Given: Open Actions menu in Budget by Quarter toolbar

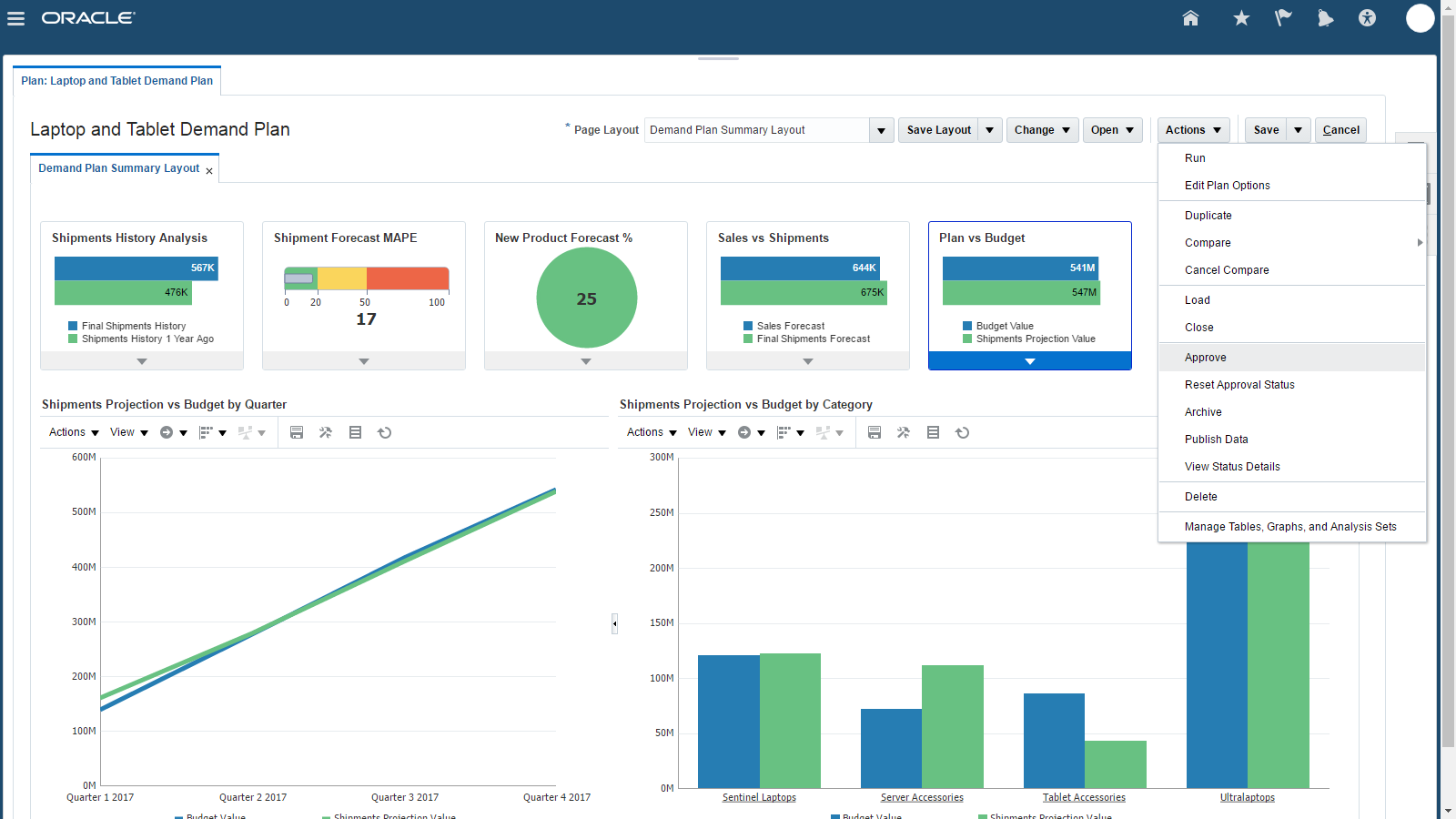Looking at the screenshot, I should coord(74,432).
